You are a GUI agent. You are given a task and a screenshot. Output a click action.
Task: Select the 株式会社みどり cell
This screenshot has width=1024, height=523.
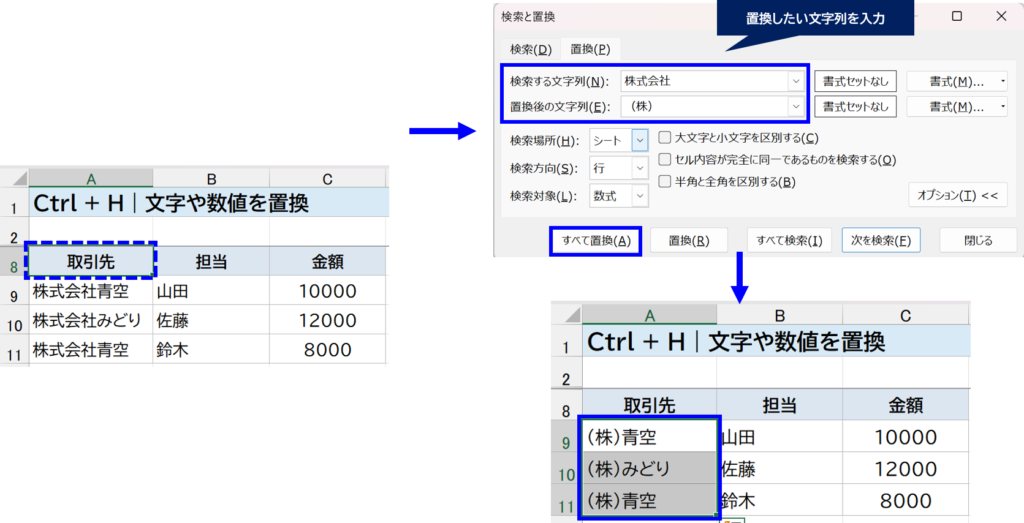click(x=91, y=320)
